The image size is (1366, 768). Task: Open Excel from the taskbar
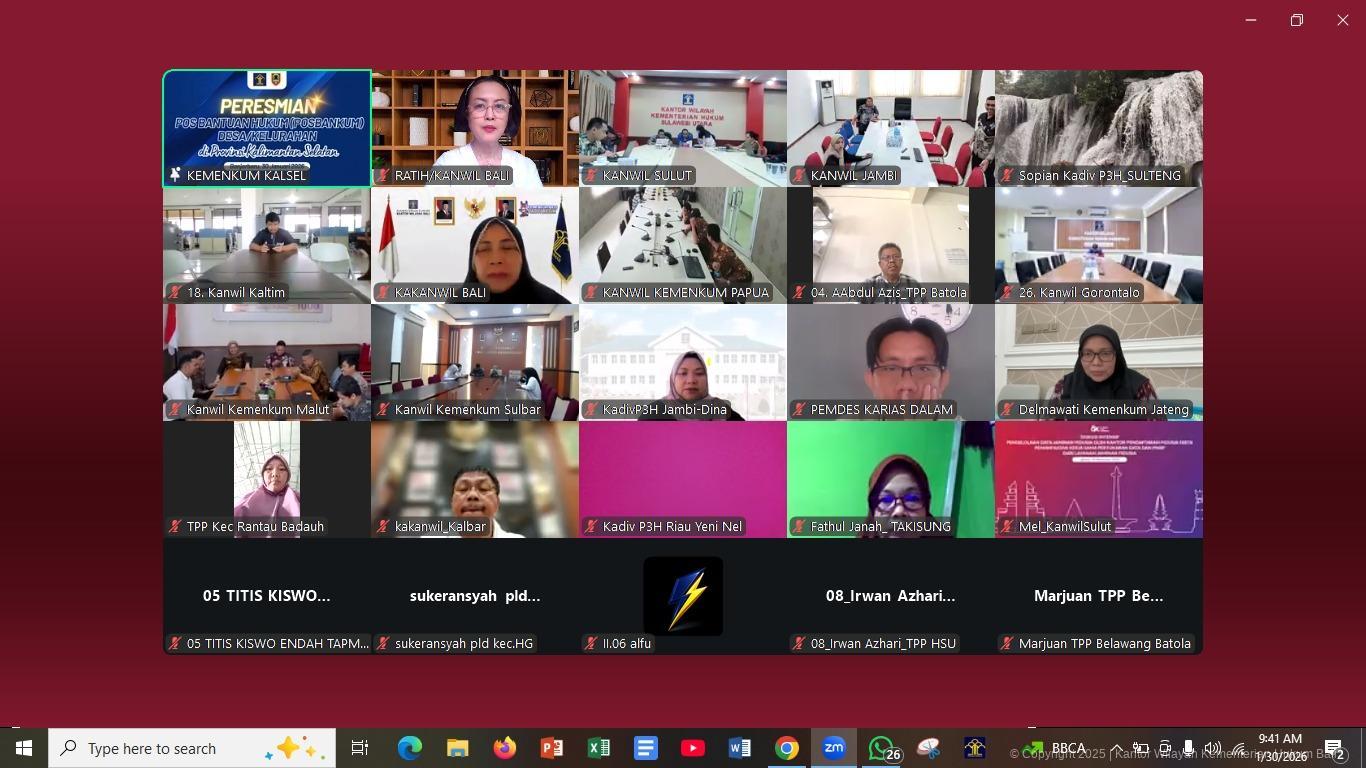(x=598, y=748)
